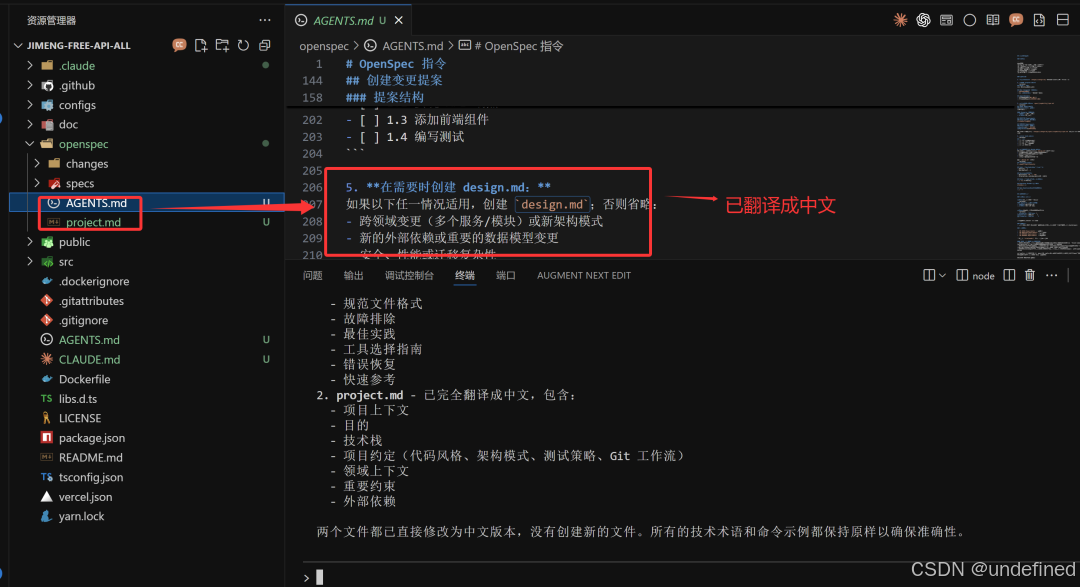Select the AGENTS.md editor tab title

pos(343,21)
